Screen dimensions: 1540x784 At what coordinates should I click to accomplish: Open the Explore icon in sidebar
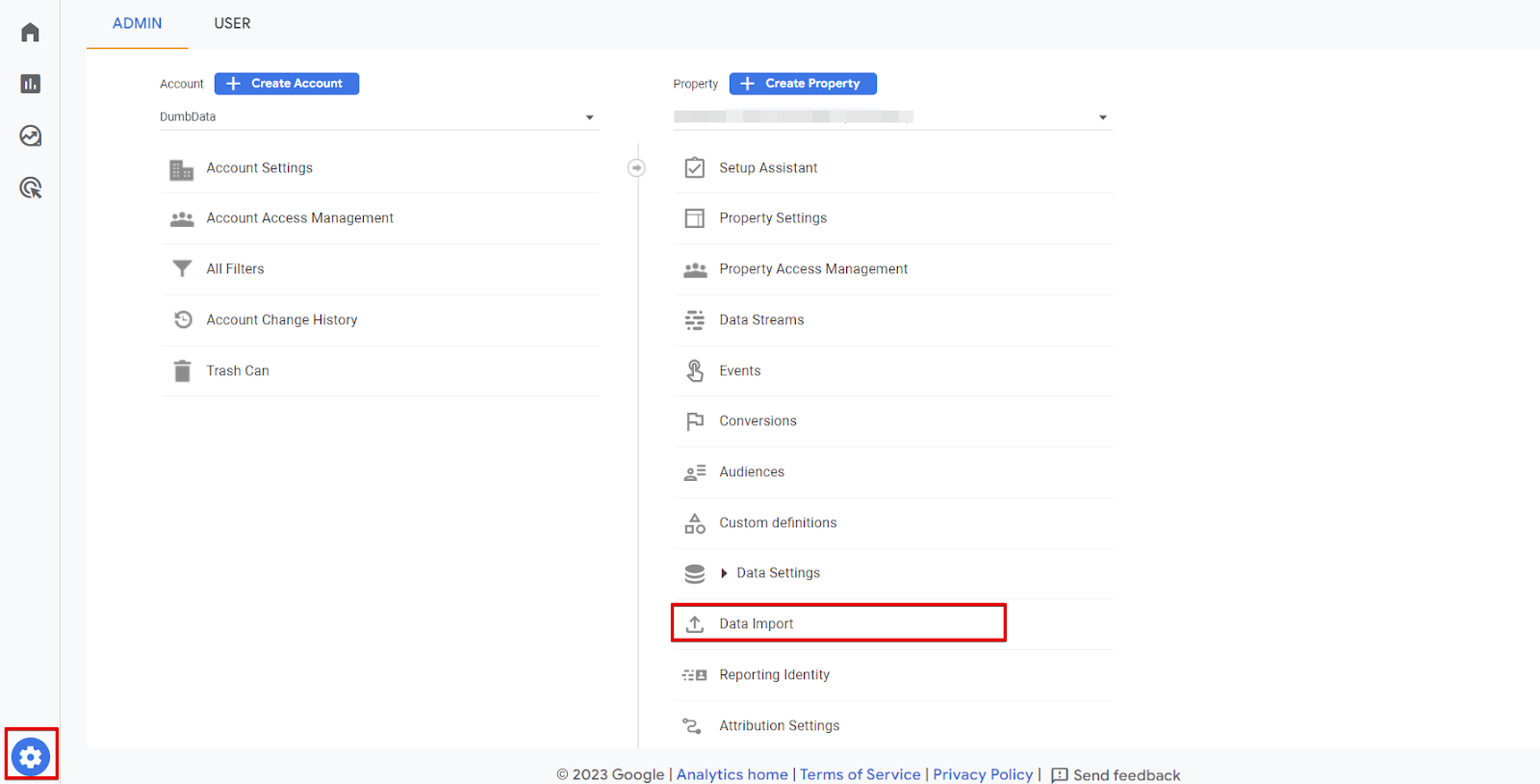[x=30, y=136]
